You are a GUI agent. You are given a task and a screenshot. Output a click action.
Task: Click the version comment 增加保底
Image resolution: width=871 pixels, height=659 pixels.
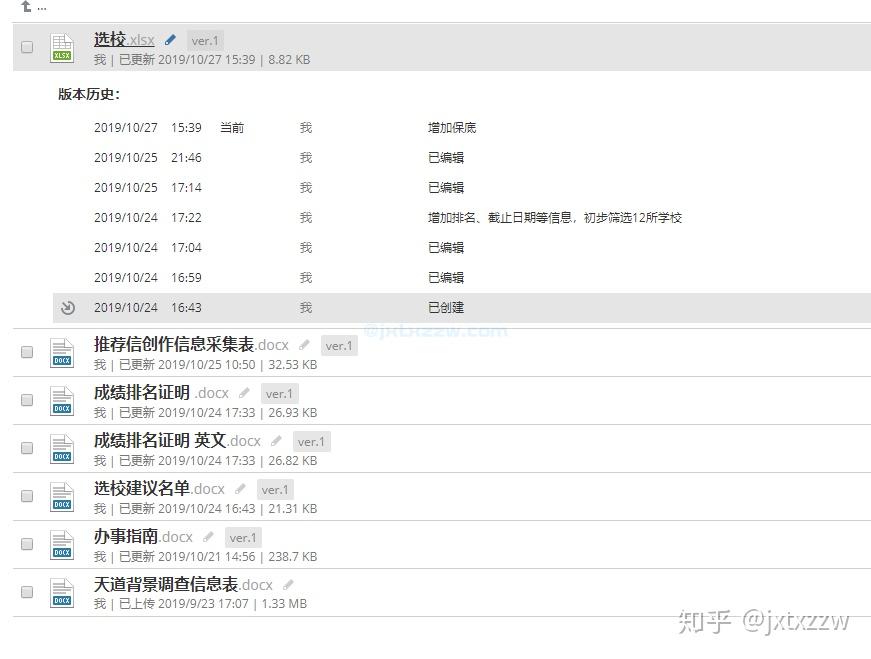452,128
